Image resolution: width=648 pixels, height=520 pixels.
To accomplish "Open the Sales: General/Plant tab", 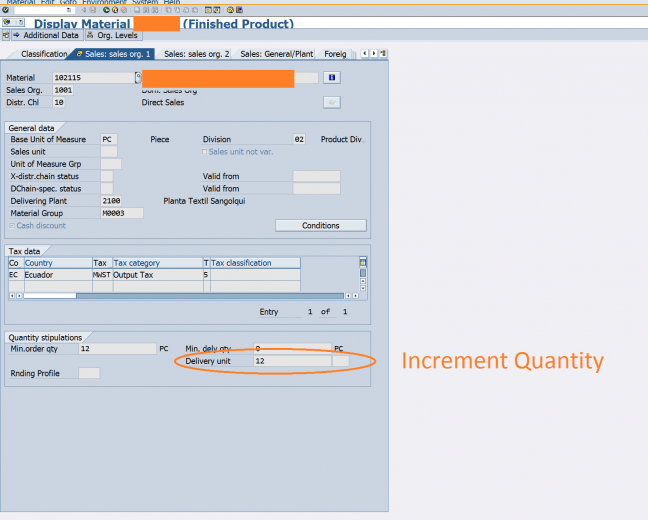I will 277,54.
